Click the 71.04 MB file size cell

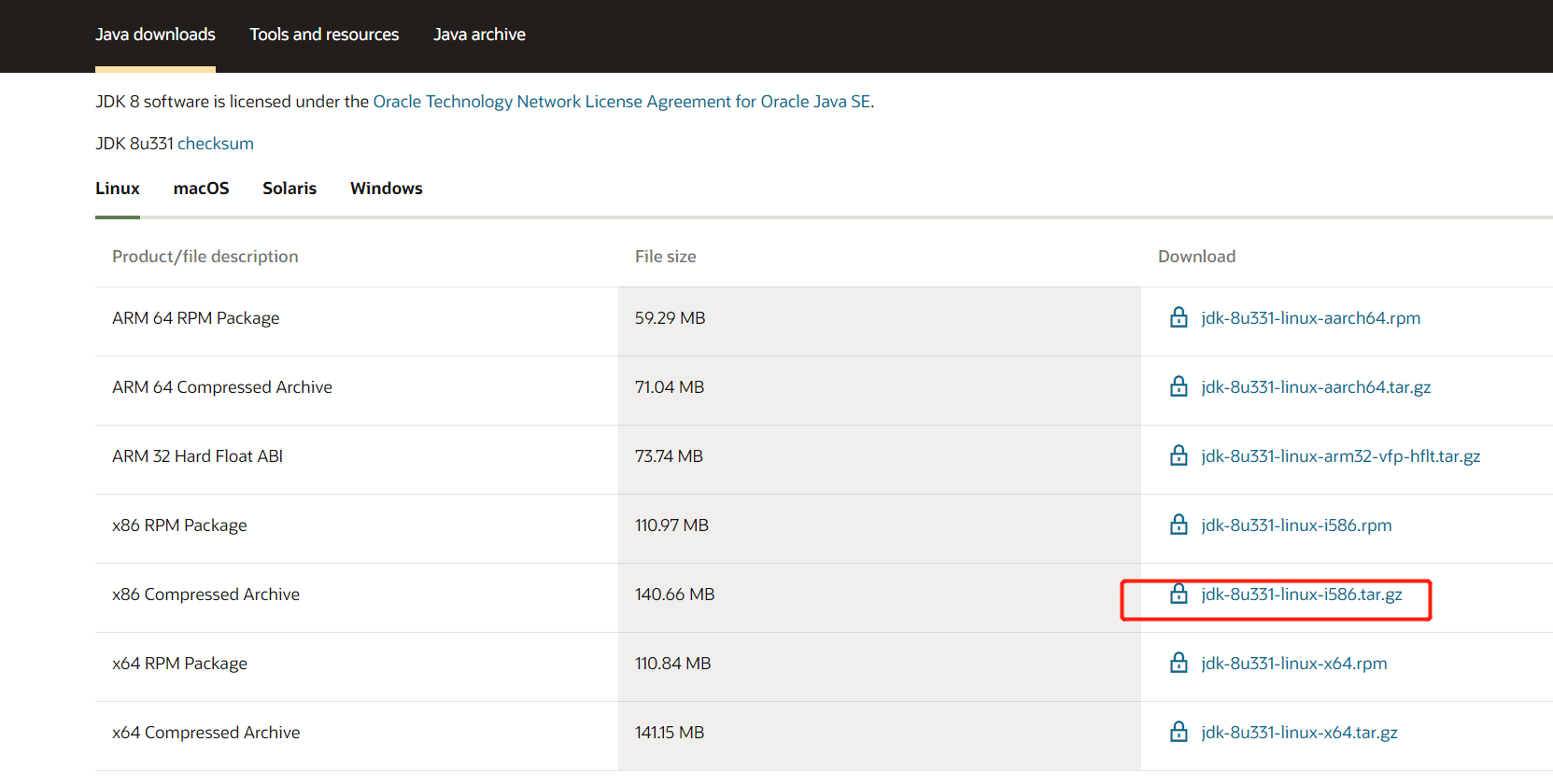pyautogui.click(x=879, y=390)
